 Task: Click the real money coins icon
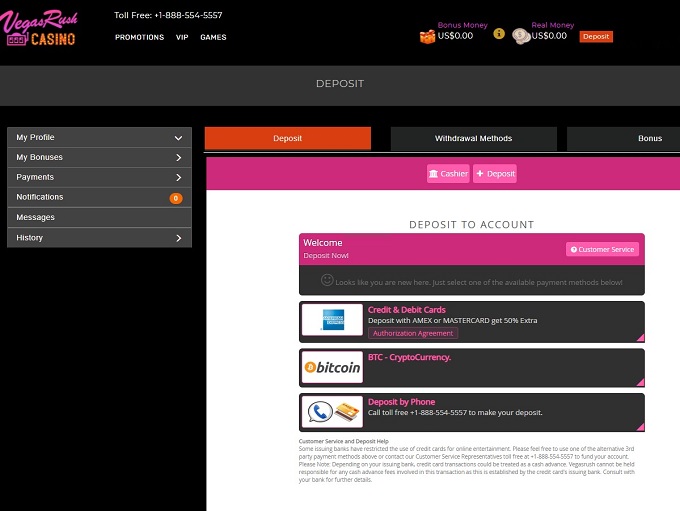[x=520, y=35]
